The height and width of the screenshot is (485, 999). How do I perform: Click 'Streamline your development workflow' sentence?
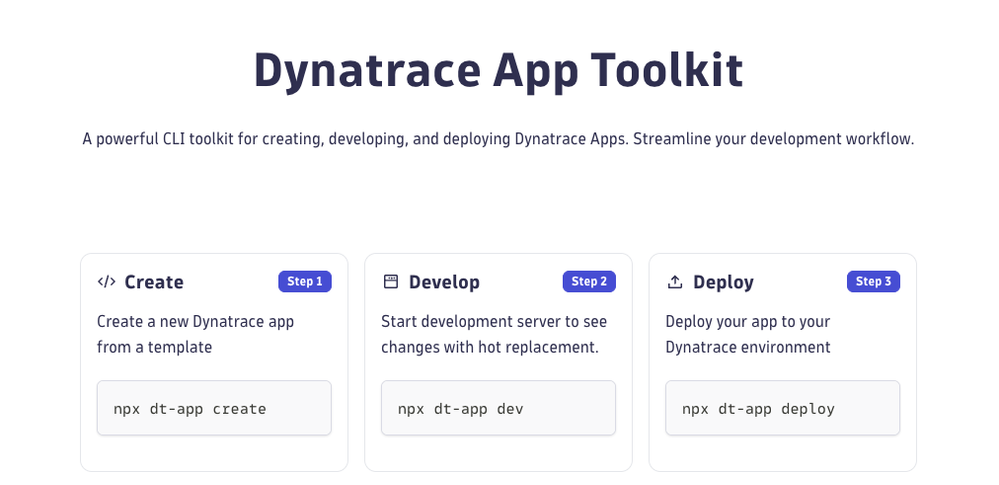pyautogui.click(x=773, y=139)
